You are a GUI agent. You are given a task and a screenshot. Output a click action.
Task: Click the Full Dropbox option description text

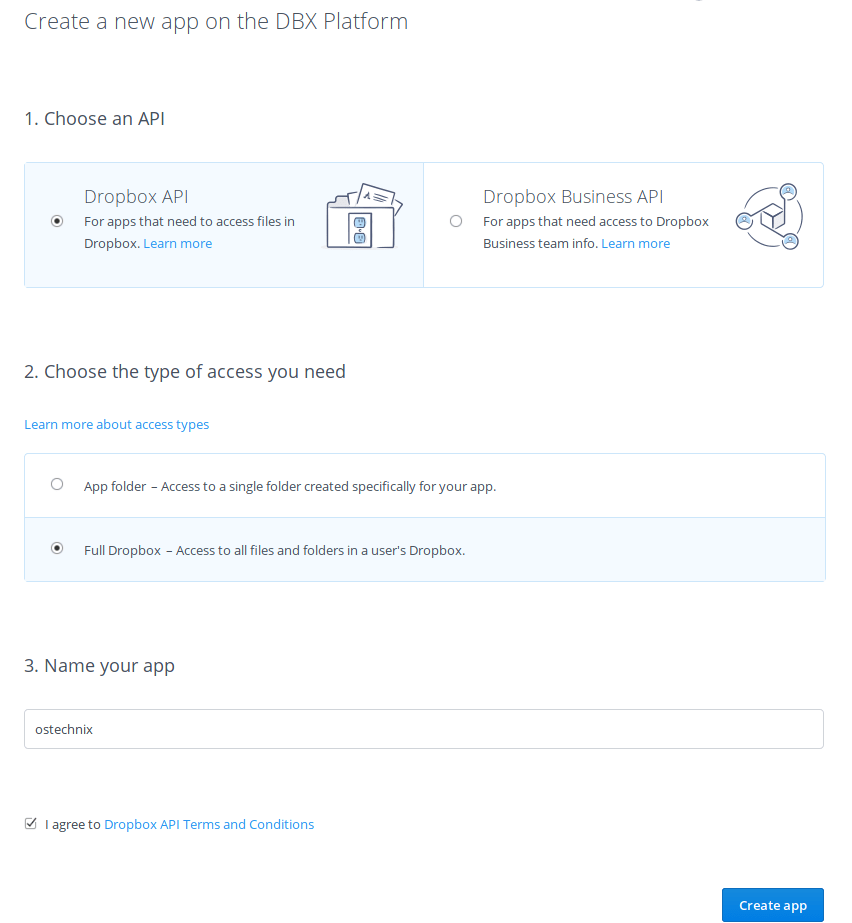coord(274,550)
